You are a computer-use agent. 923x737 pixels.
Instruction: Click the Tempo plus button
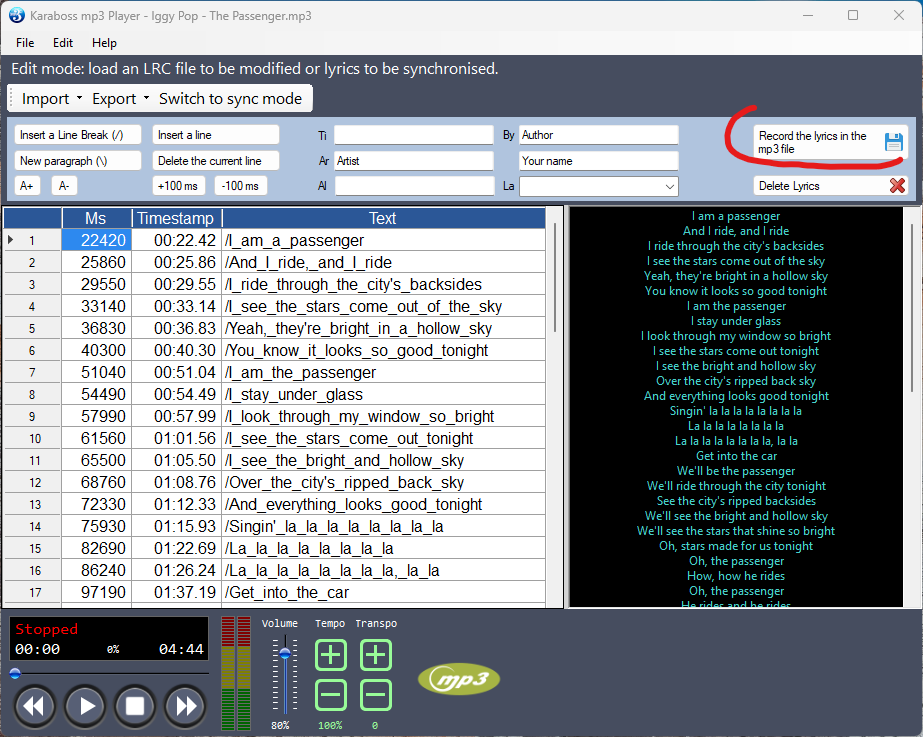331,656
